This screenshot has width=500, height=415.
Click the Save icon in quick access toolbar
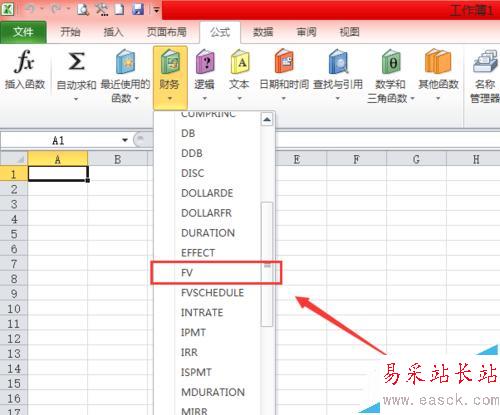point(138,9)
